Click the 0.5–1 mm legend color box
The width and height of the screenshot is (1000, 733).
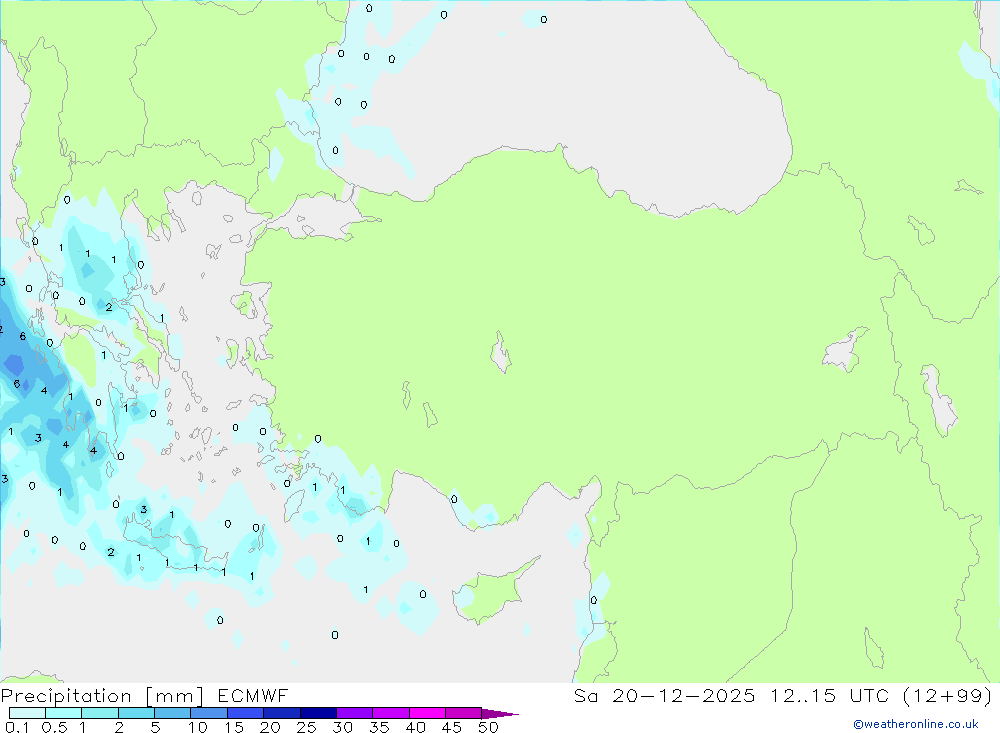coord(64,713)
